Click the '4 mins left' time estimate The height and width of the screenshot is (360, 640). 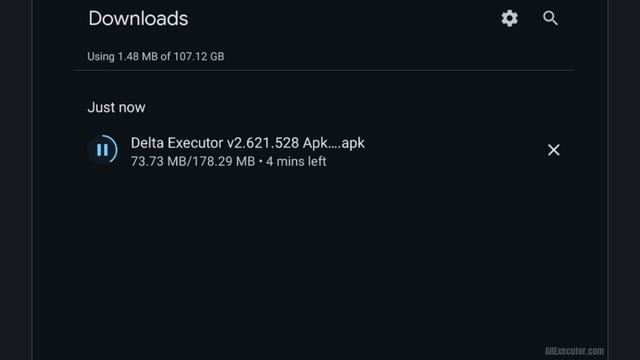[x=296, y=161]
